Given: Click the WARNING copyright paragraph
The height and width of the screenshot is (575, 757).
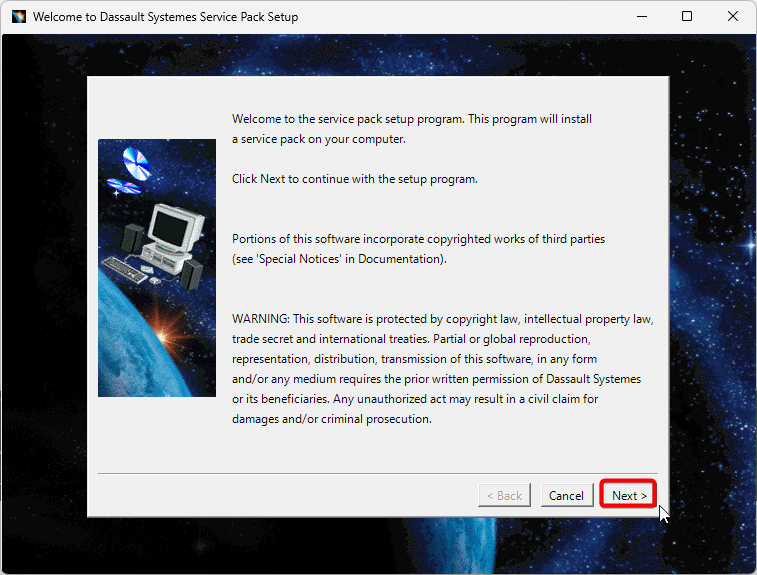Looking at the screenshot, I should click(x=440, y=369).
